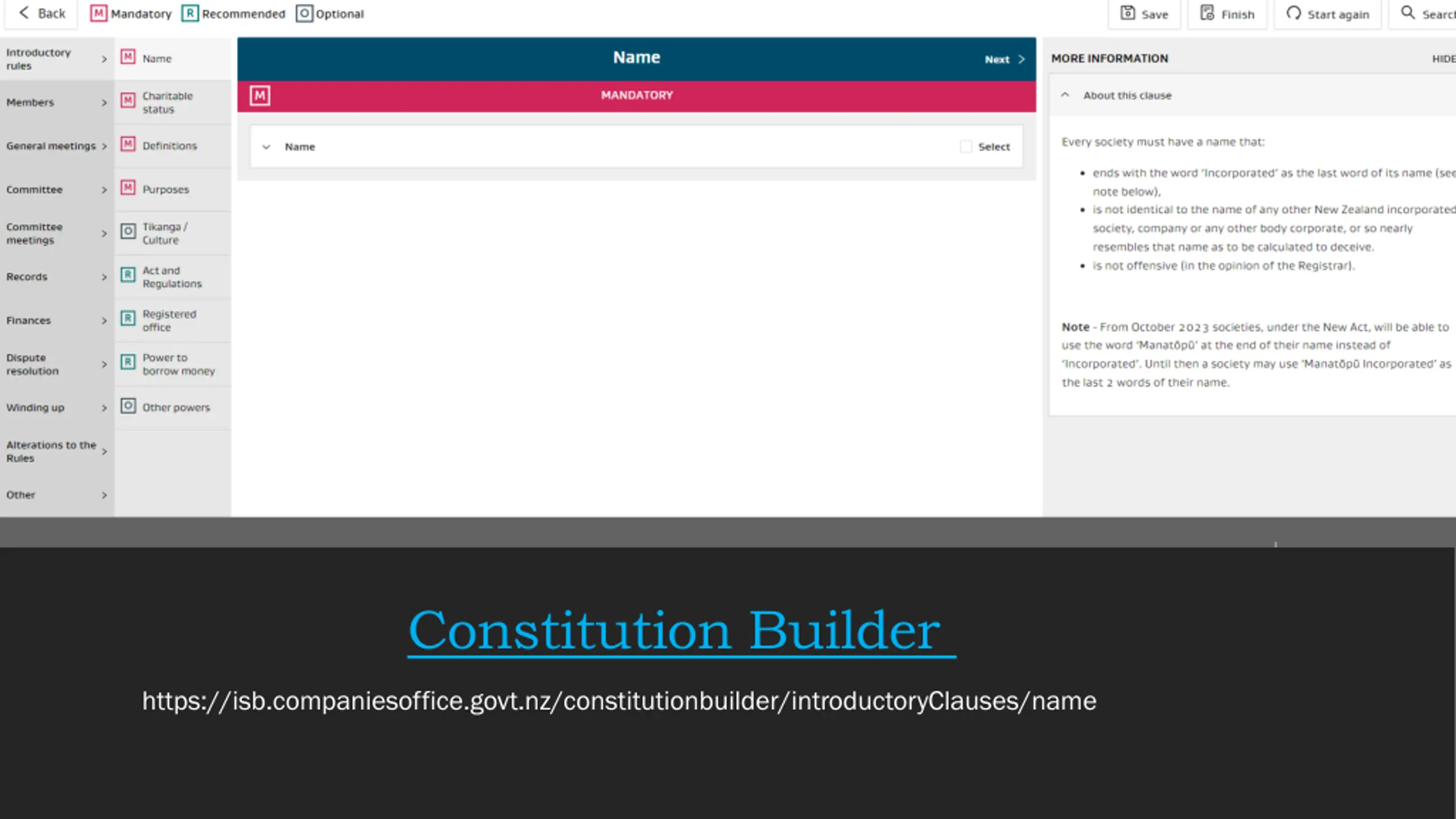
Task: Click the Back arrow button
Action: pos(41,14)
